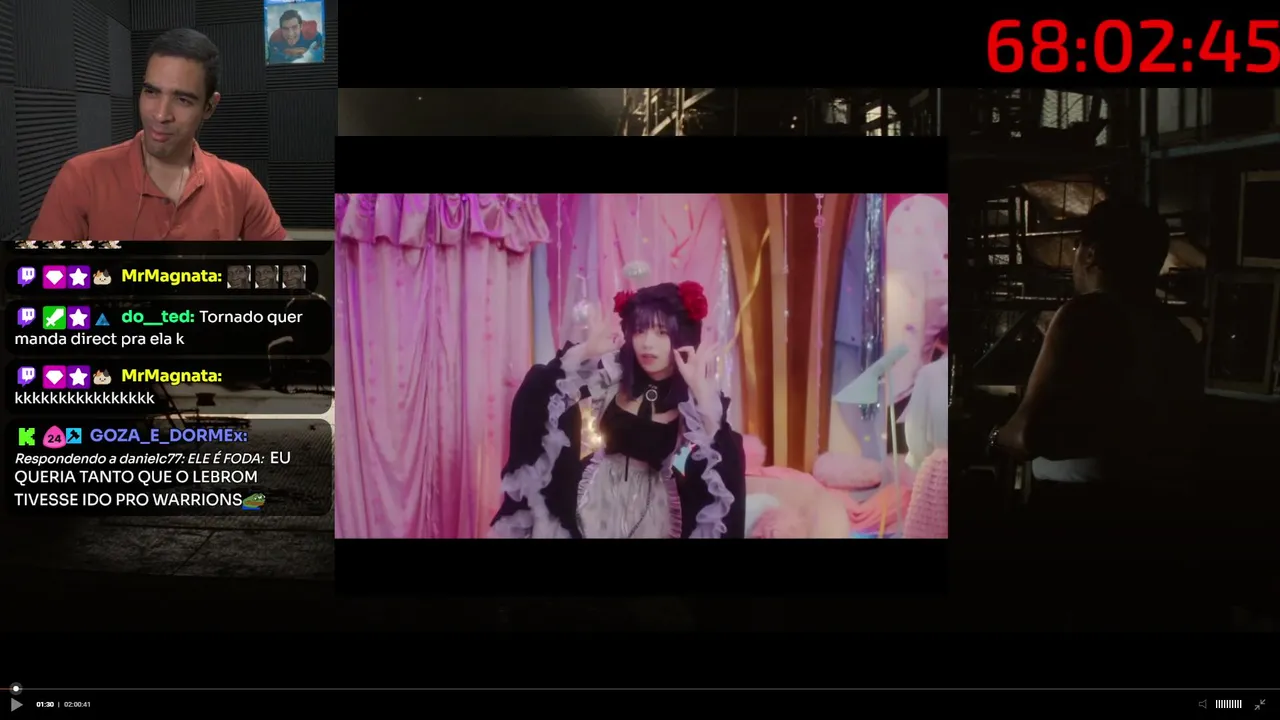
Task: Click the middle face emote in MrMagnata's message
Action: tap(266, 277)
